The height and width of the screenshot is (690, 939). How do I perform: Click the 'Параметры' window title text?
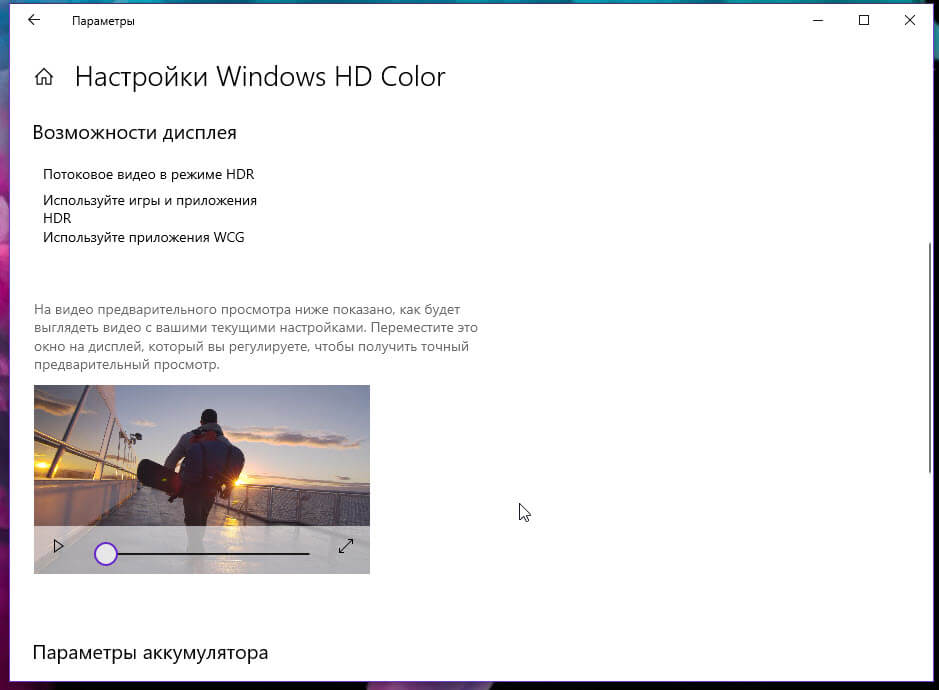point(103,21)
